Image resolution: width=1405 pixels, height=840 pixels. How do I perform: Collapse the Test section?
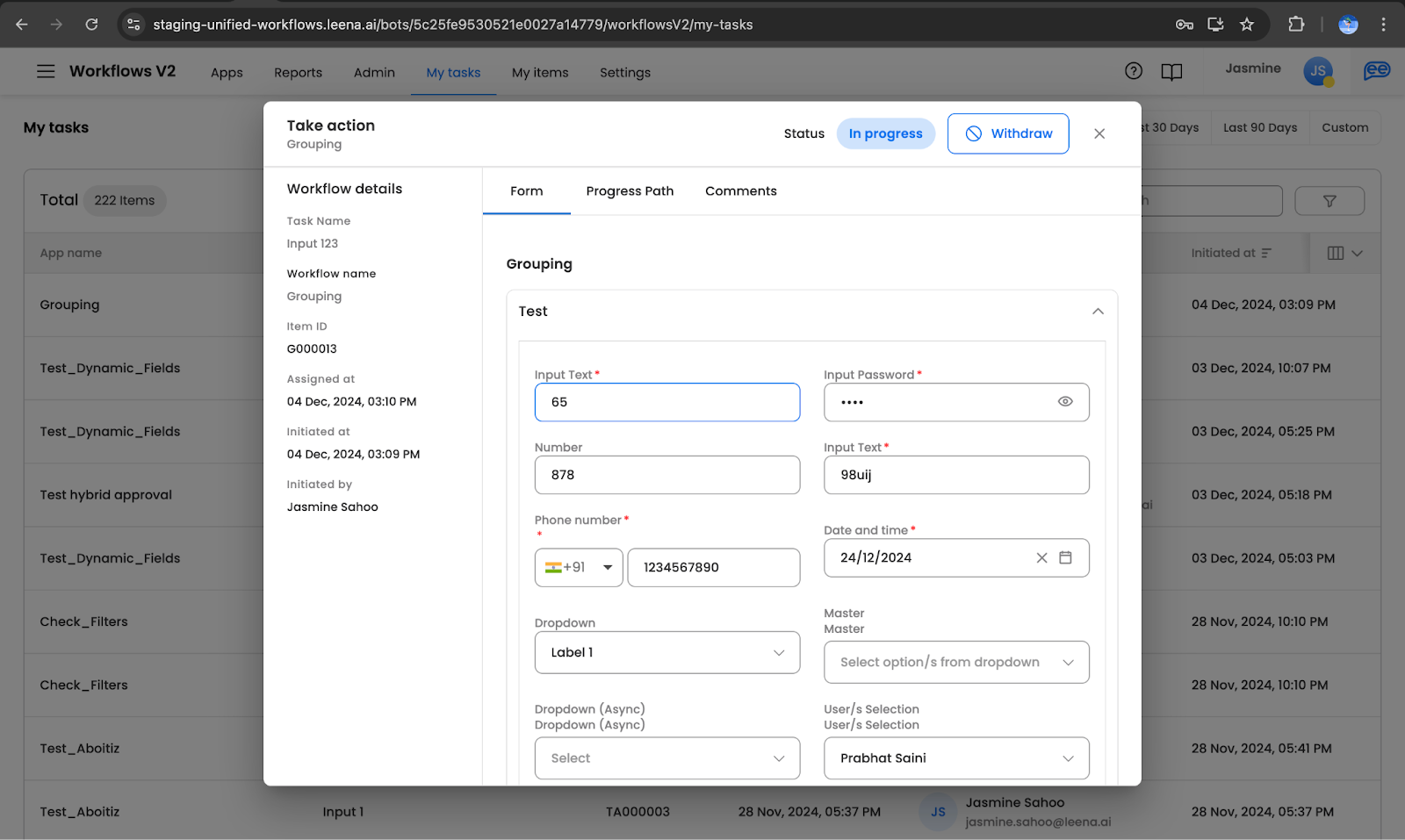click(x=1098, y=312)
